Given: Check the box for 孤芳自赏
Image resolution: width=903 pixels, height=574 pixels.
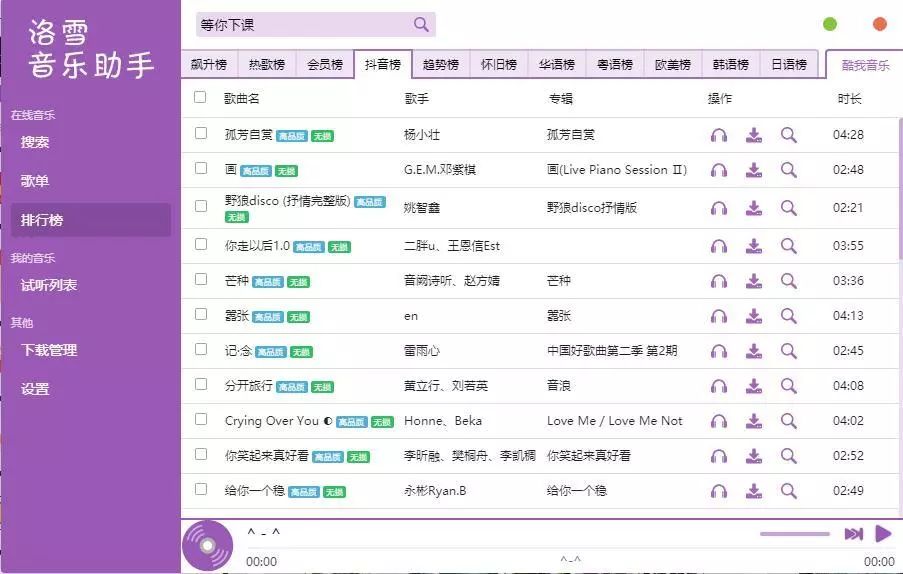Looking at the screenshot, I should pos(201,133).
